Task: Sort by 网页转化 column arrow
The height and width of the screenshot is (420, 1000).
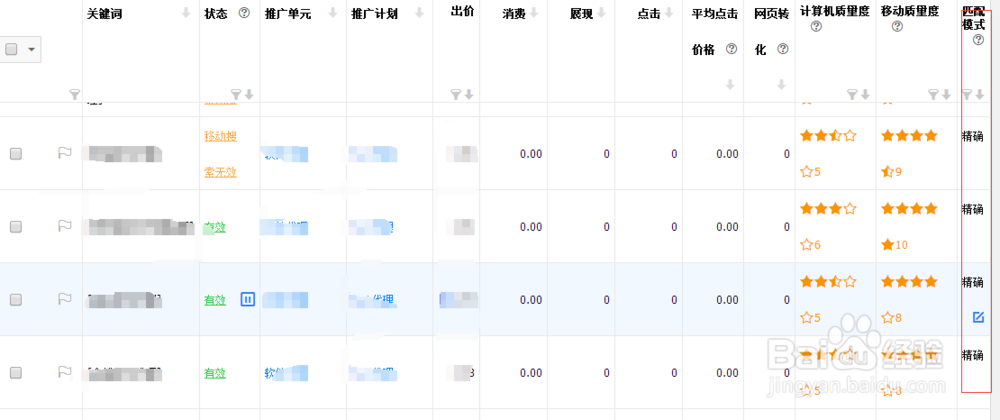Action: point(781,85)
